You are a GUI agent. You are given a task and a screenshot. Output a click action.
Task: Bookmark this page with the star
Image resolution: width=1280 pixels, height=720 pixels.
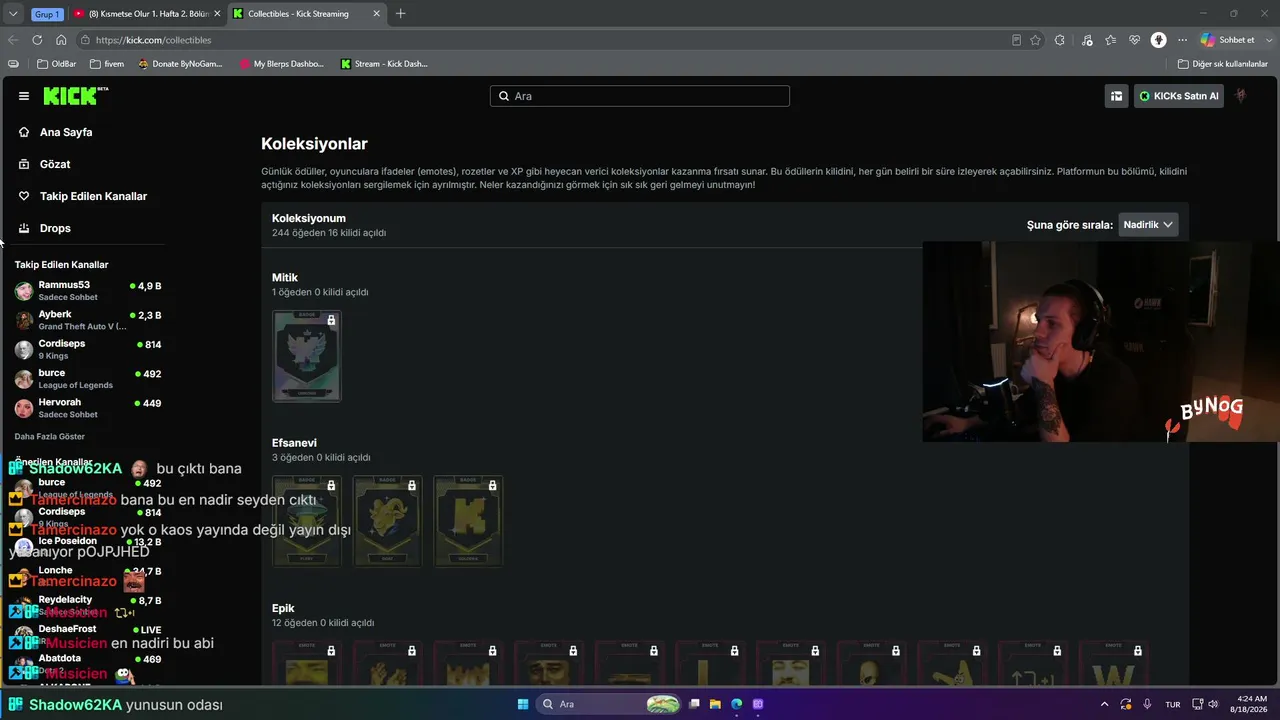click(x=1035, y=40)
